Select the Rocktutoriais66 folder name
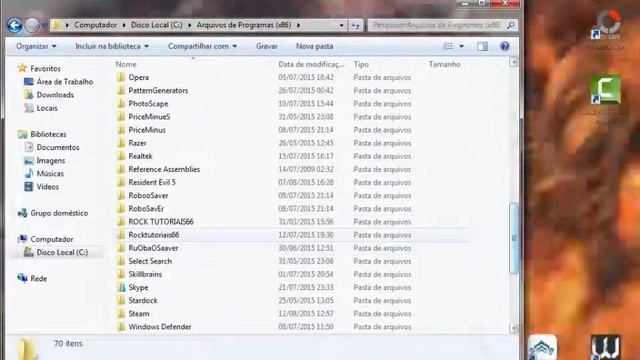The height and width of the screenshot is (360, 640). tap(154, 235)
